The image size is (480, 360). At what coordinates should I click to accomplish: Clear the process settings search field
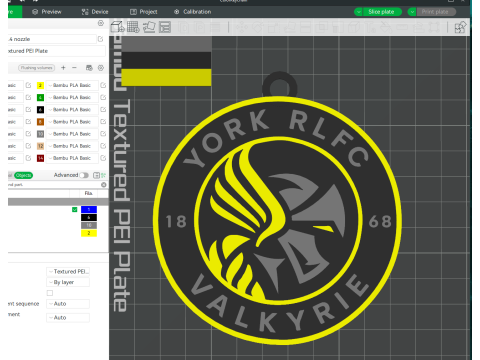[104, 185]
